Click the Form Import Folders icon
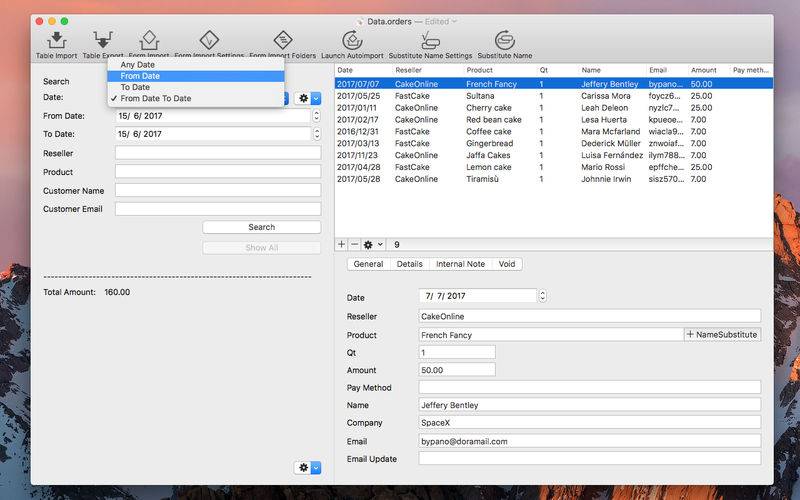Screen dimensions: 800x500 [x=283, y=41]
